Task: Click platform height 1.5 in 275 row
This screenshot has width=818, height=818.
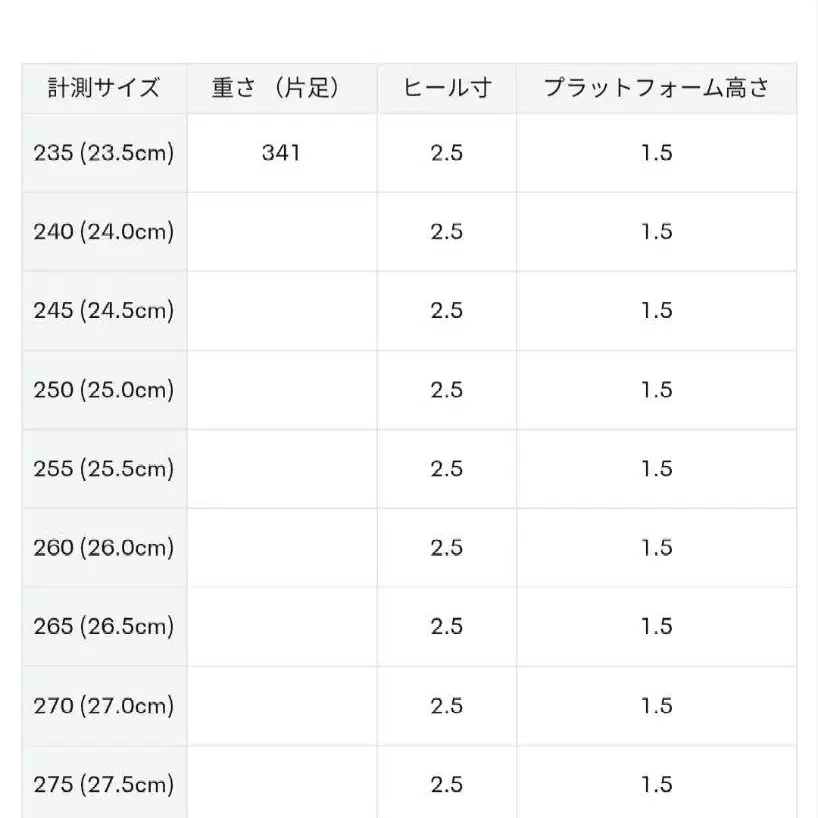Action: (x=656, y=785)
